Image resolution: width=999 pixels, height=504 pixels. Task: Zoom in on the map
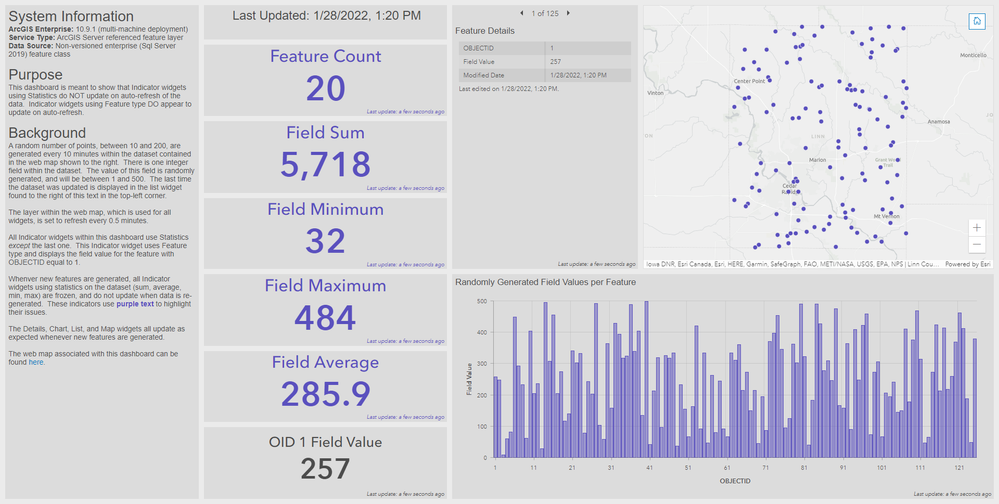coord(977,228)
